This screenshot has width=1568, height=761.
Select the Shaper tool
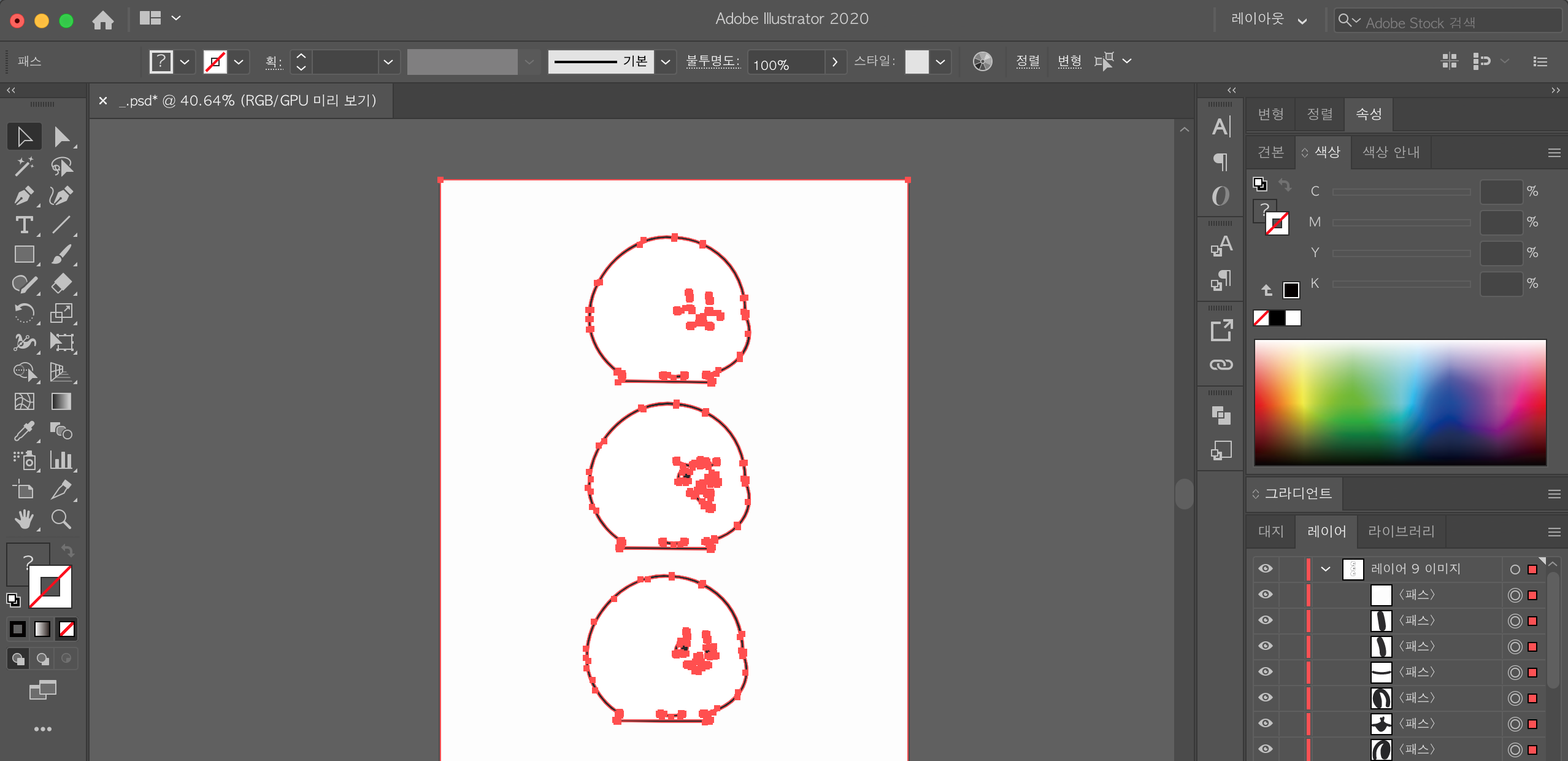coord(25,284)
